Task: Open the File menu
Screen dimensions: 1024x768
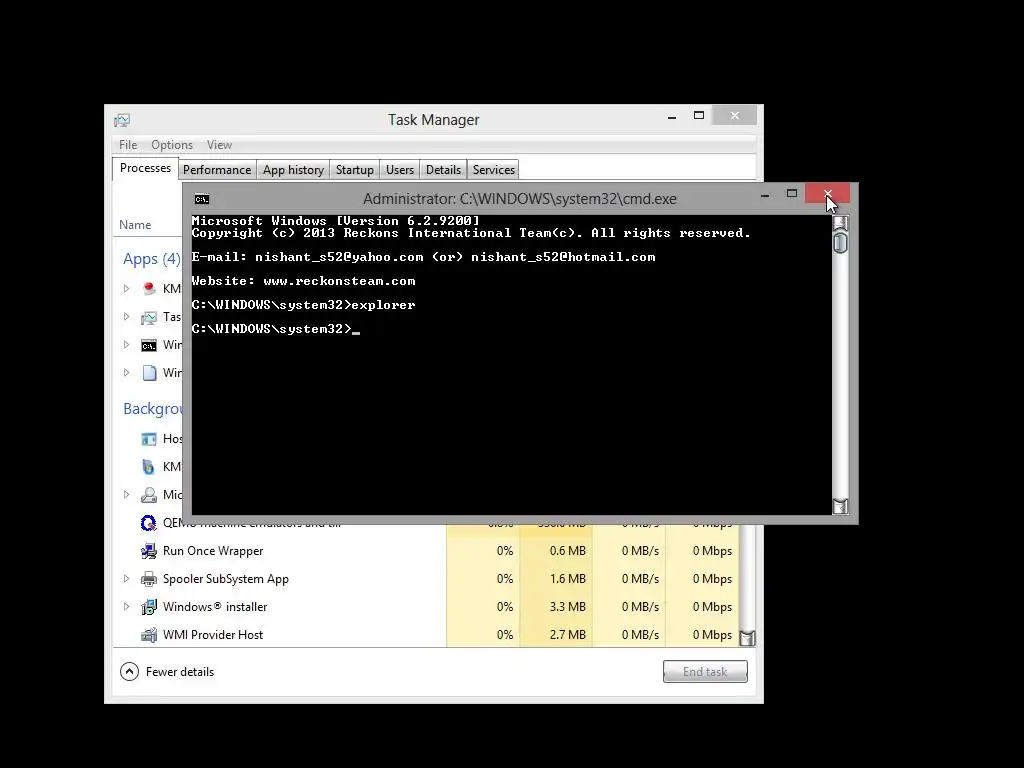Action: pos(128,145)
